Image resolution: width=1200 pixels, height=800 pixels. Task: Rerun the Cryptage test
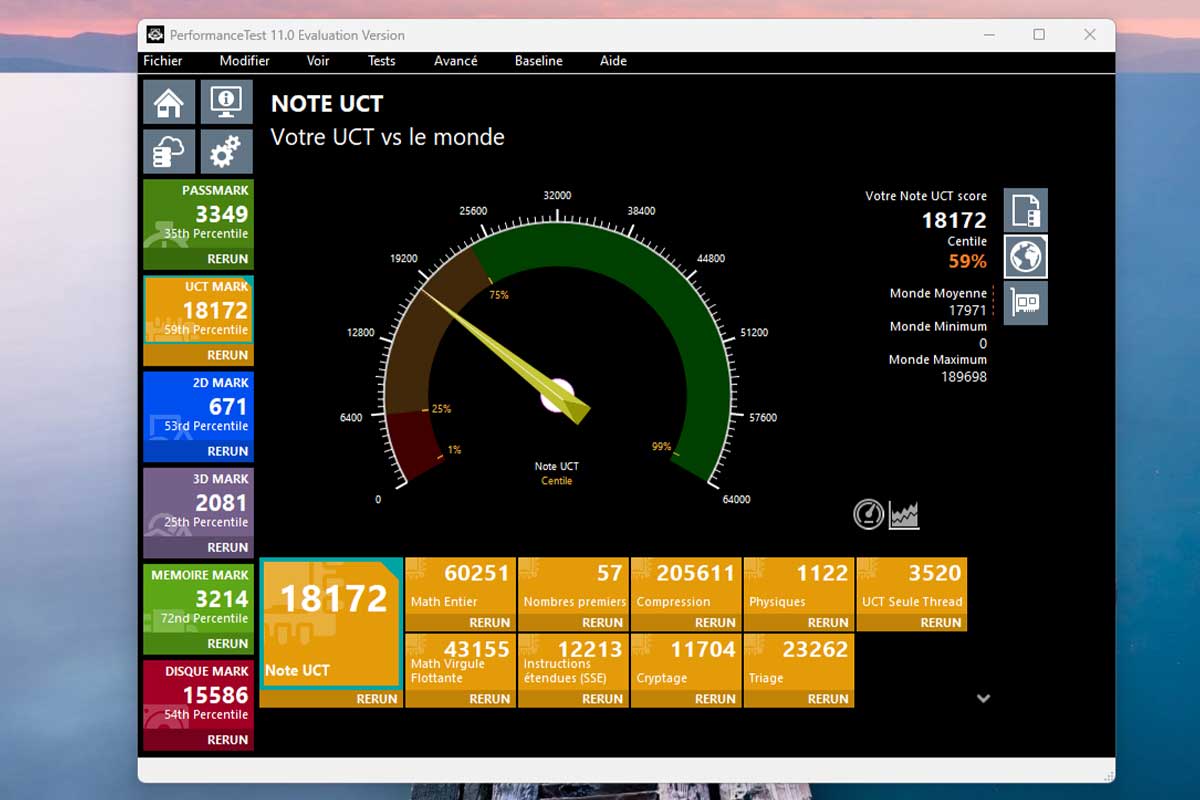pyautogui.click(x=716, y=699)
